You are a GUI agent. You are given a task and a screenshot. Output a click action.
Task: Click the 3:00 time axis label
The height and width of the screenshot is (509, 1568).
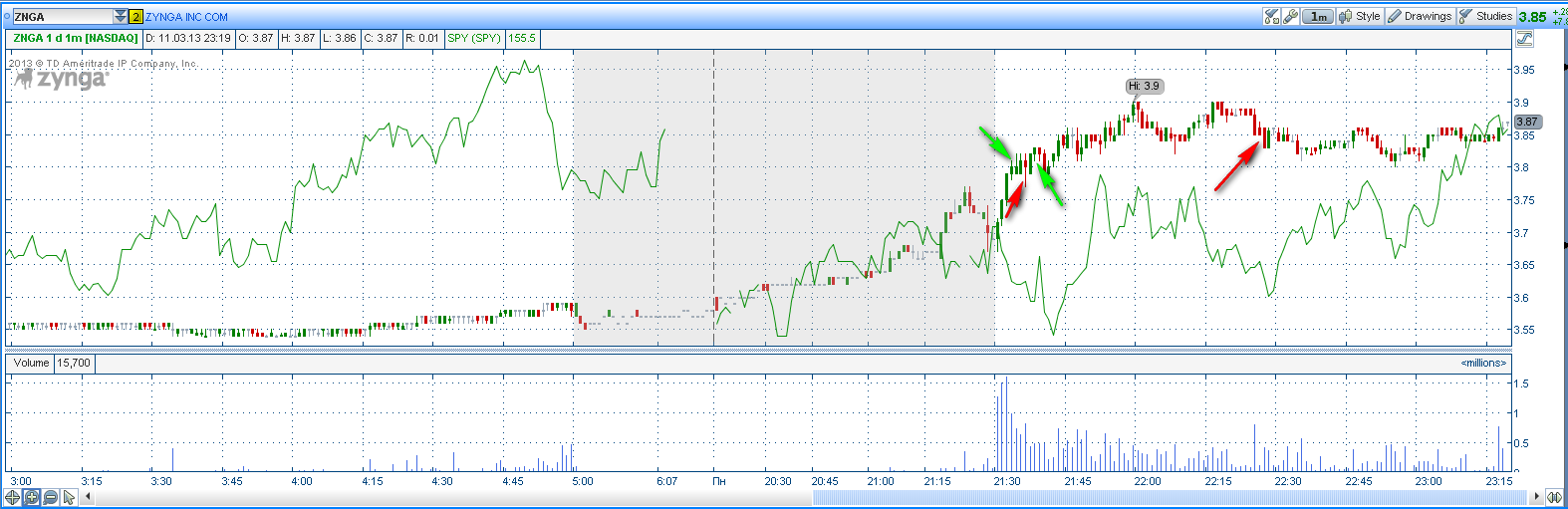(20, 481)
